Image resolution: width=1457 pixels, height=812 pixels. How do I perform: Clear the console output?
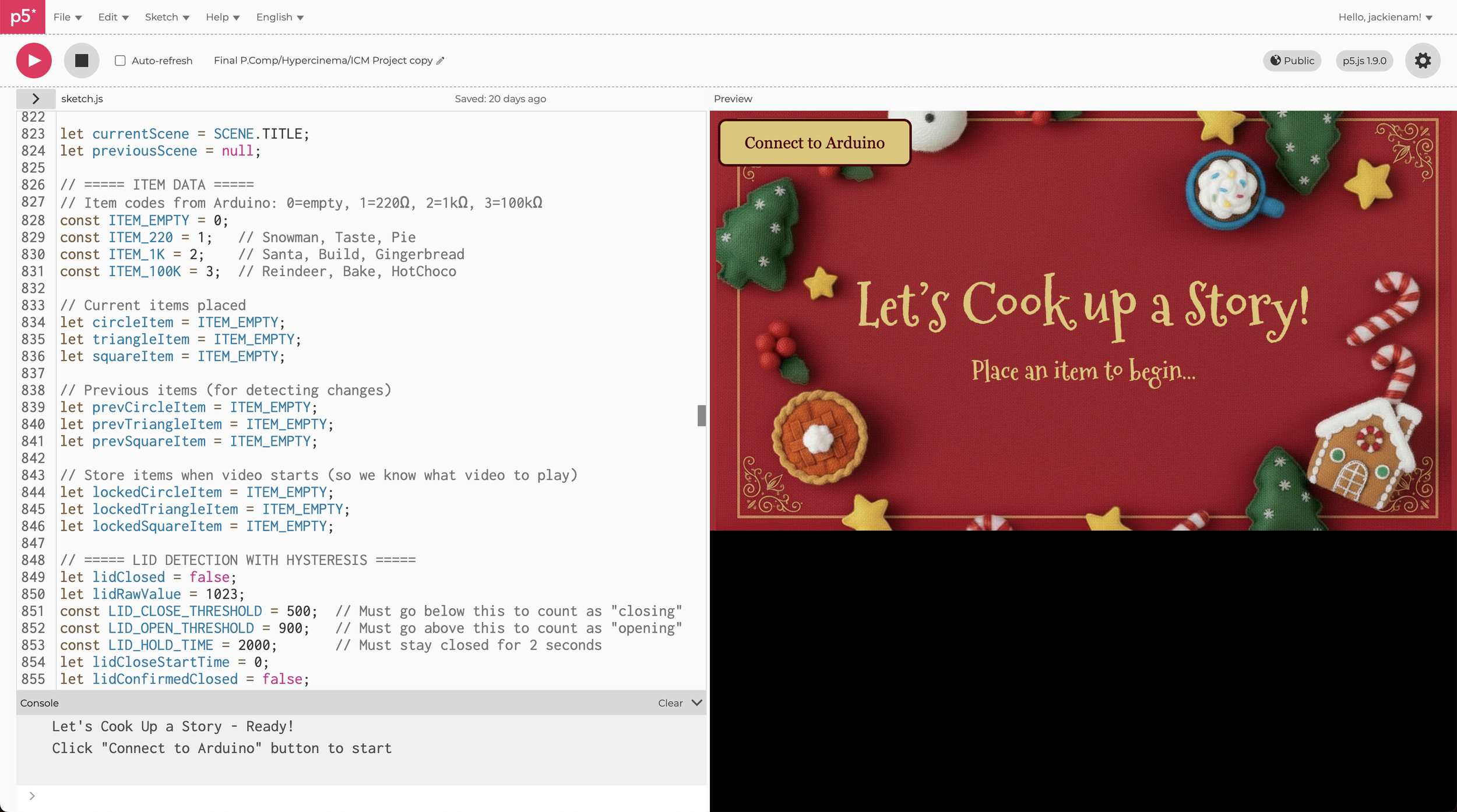click(x=670, y=703)
